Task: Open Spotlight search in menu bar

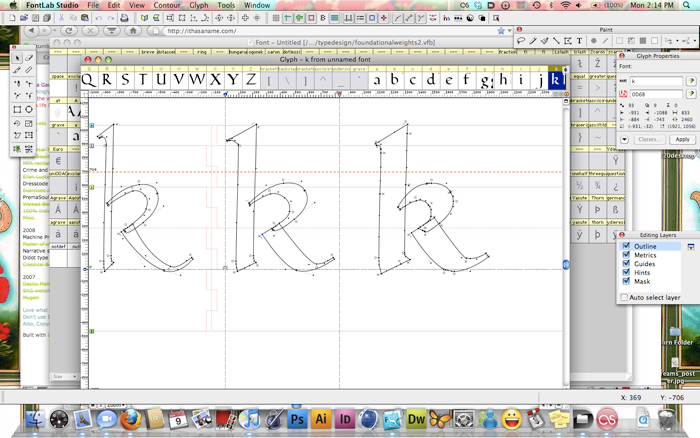Action: (687, 5)
